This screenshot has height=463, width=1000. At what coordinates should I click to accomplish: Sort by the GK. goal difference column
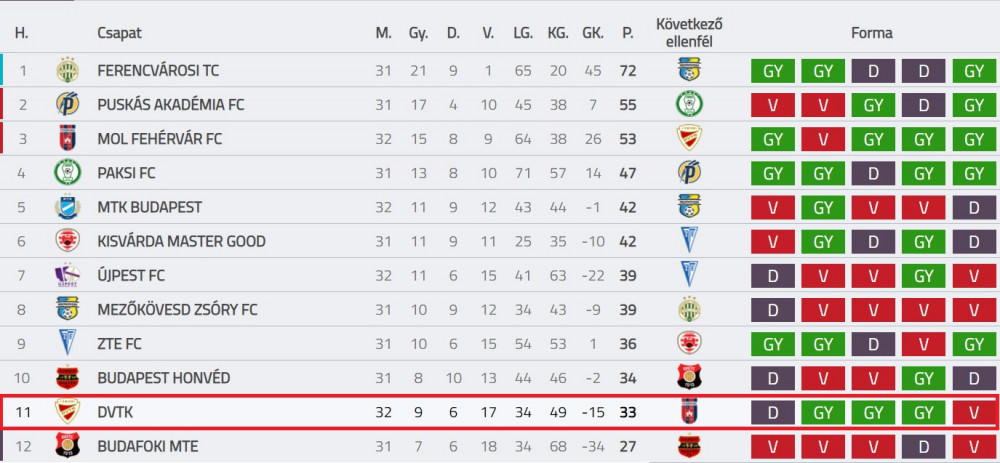(x=592, y=33)
